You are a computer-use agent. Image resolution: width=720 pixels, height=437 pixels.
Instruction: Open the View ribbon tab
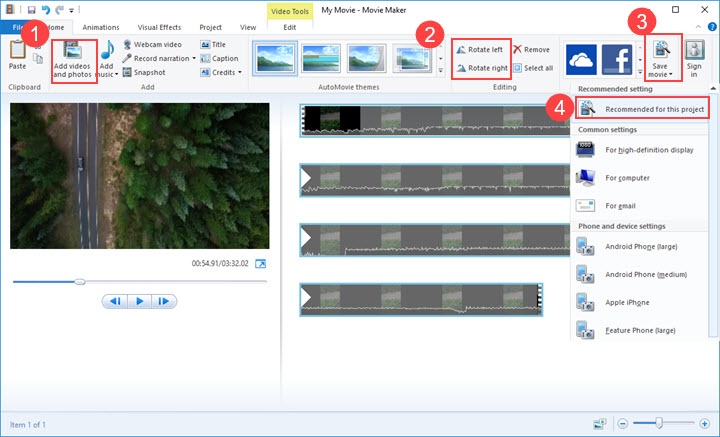click(x=248, y=27)
